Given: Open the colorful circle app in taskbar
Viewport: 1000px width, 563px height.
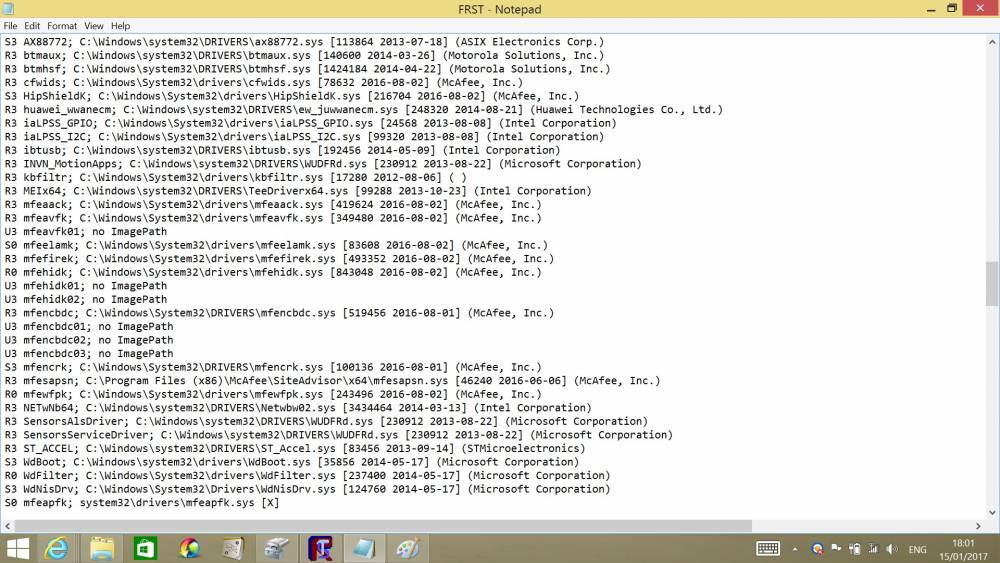Looking at the screenshot, I should click(189, 548).
